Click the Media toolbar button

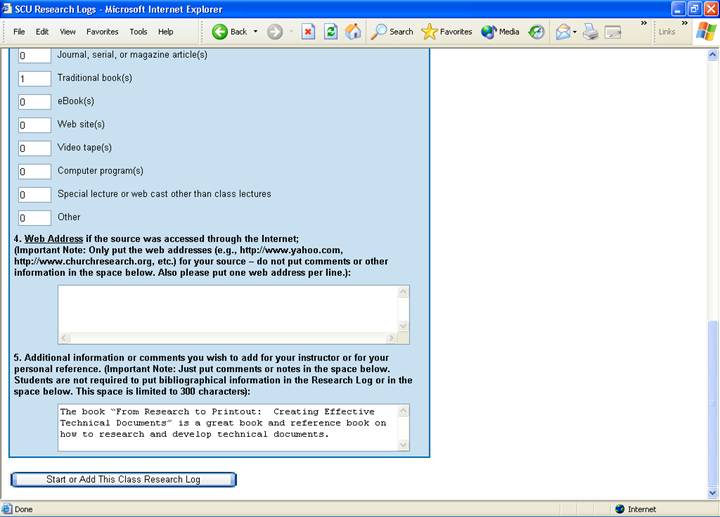tap(500, 31)
